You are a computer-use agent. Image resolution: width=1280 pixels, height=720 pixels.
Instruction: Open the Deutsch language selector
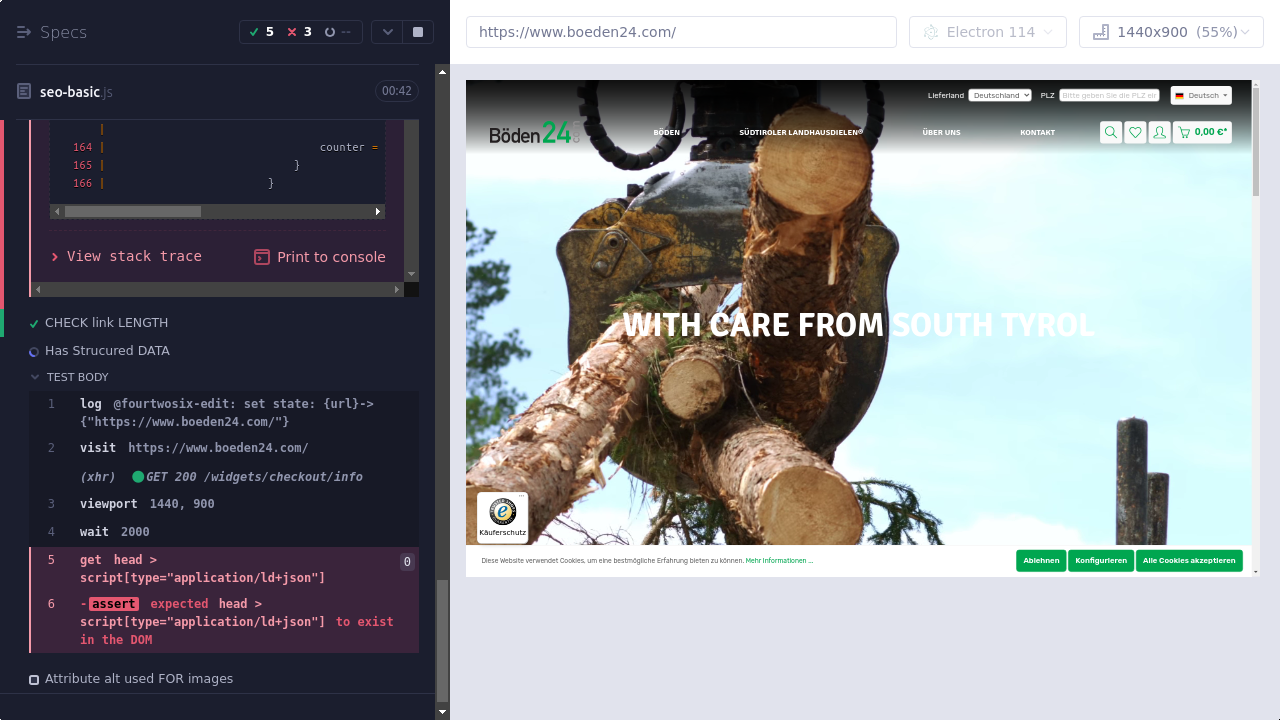(1201, 95)
